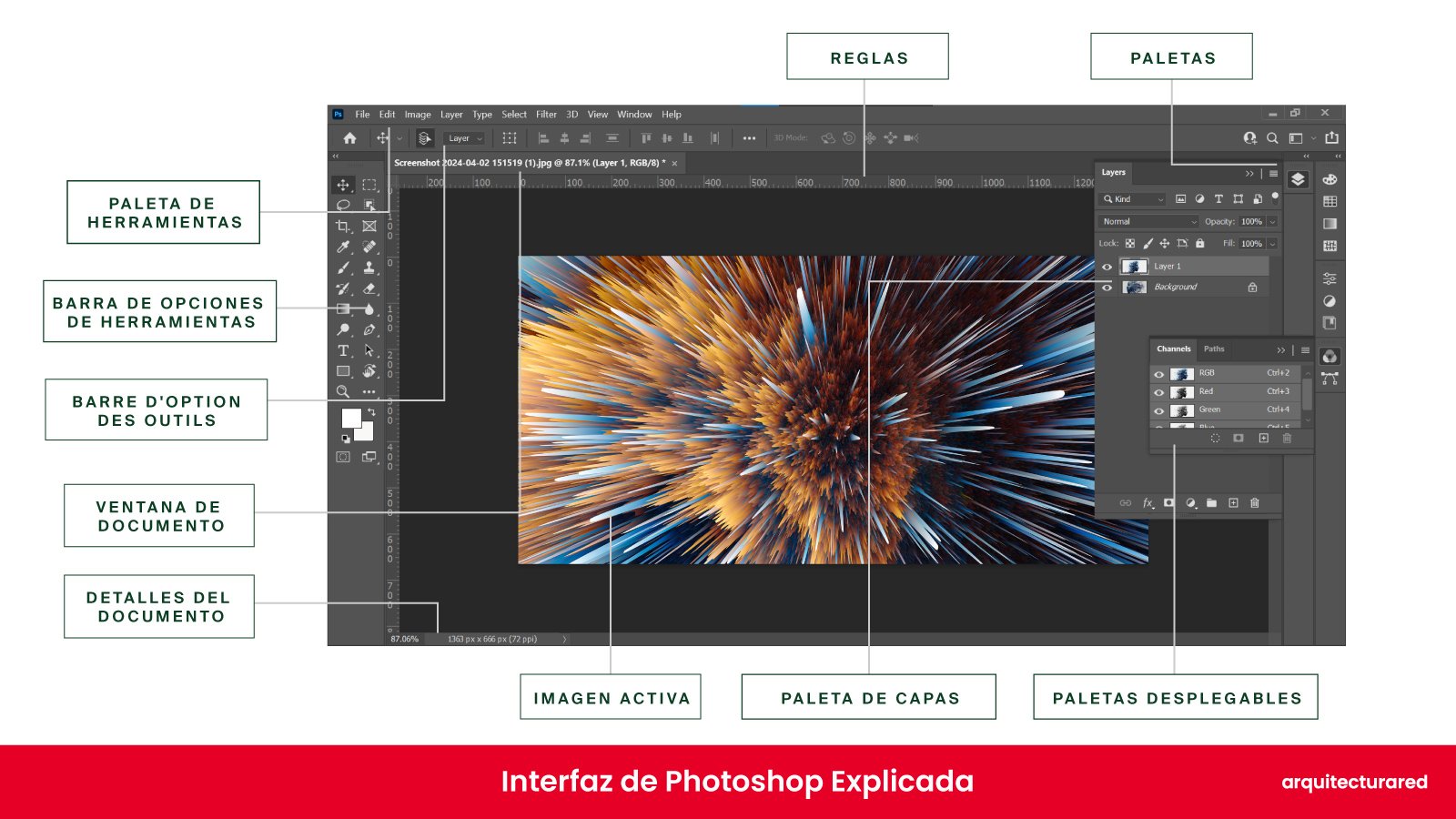
Task: Delete layer using Layers panel trash icon
Action: [1255, 502]
